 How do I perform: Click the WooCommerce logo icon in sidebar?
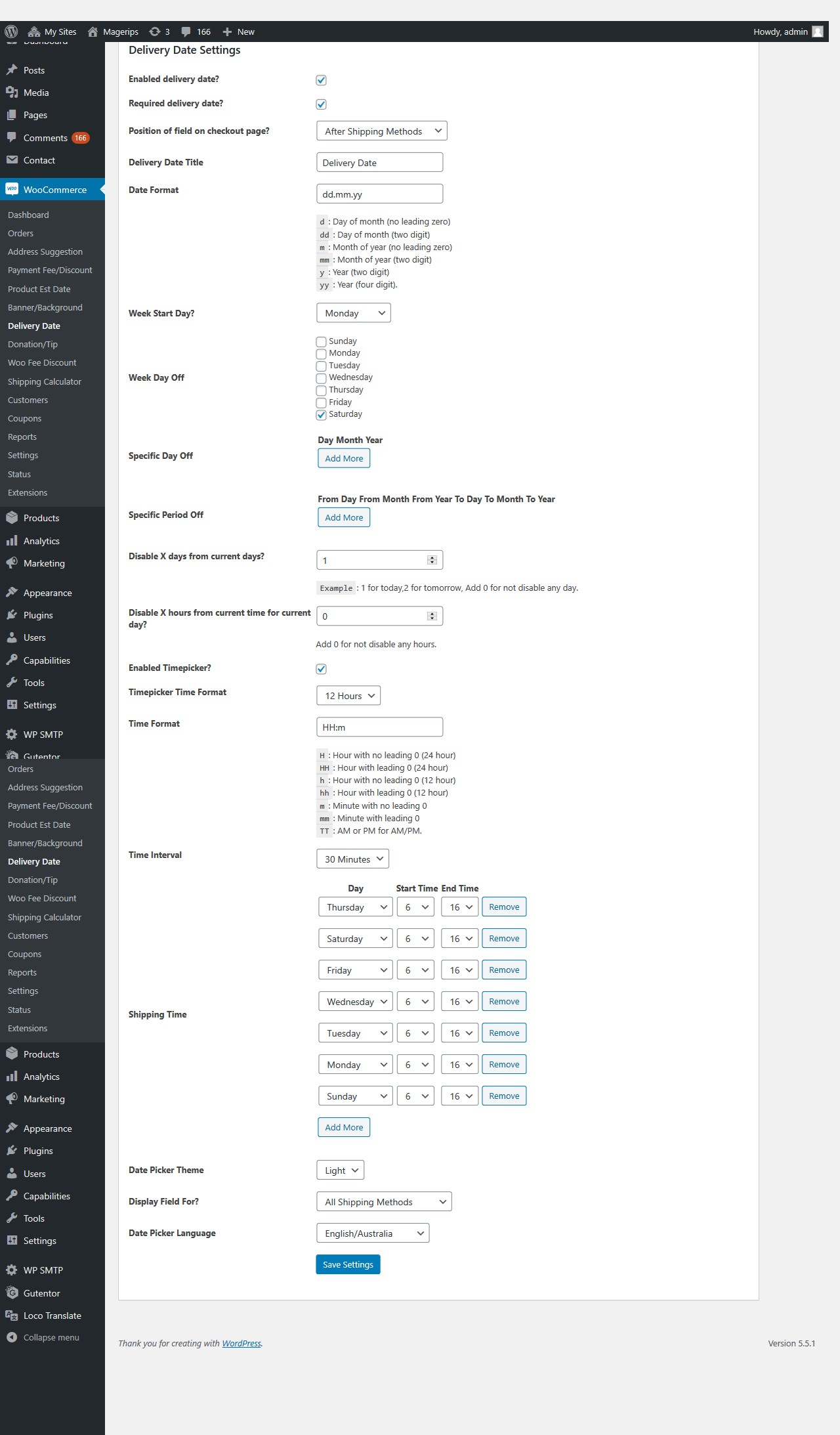(x=12, y=189)
